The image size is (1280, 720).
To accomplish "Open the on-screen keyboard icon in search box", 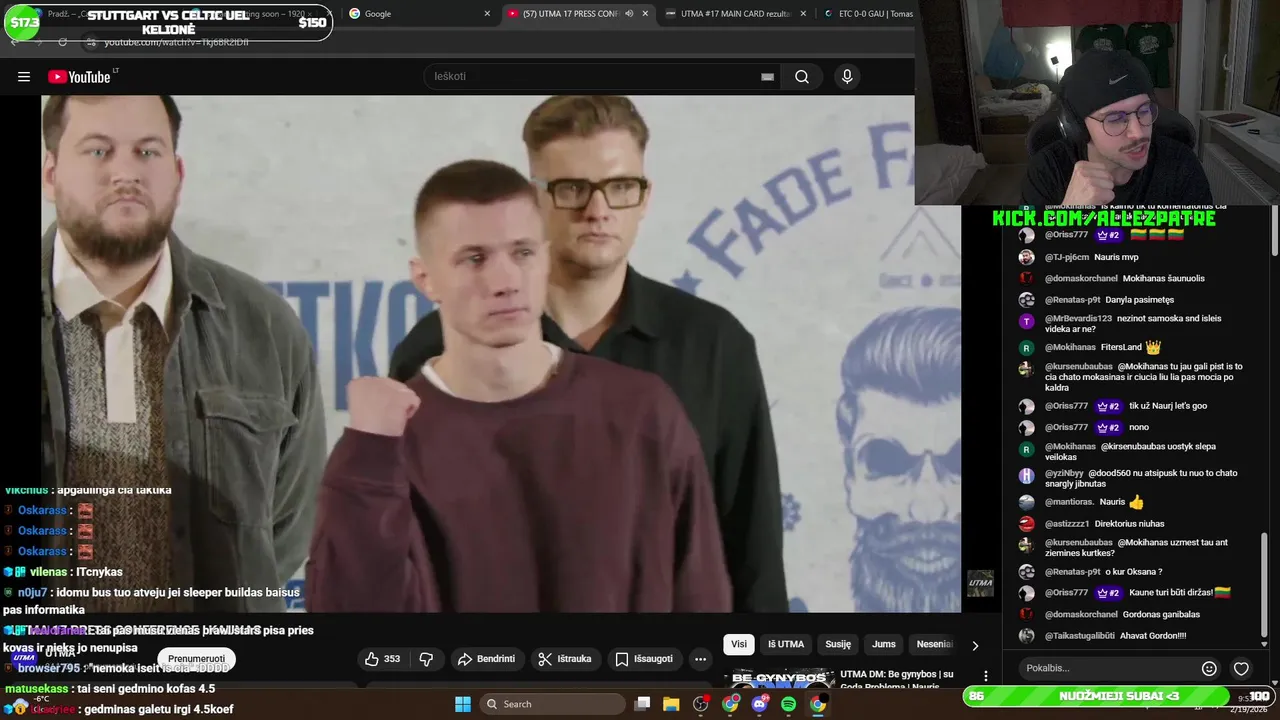I will 767,77.
